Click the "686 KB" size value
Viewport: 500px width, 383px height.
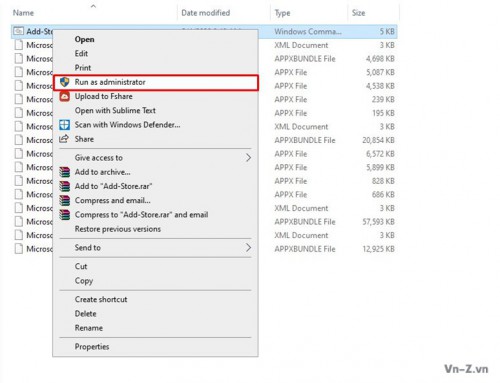point(383,195)
